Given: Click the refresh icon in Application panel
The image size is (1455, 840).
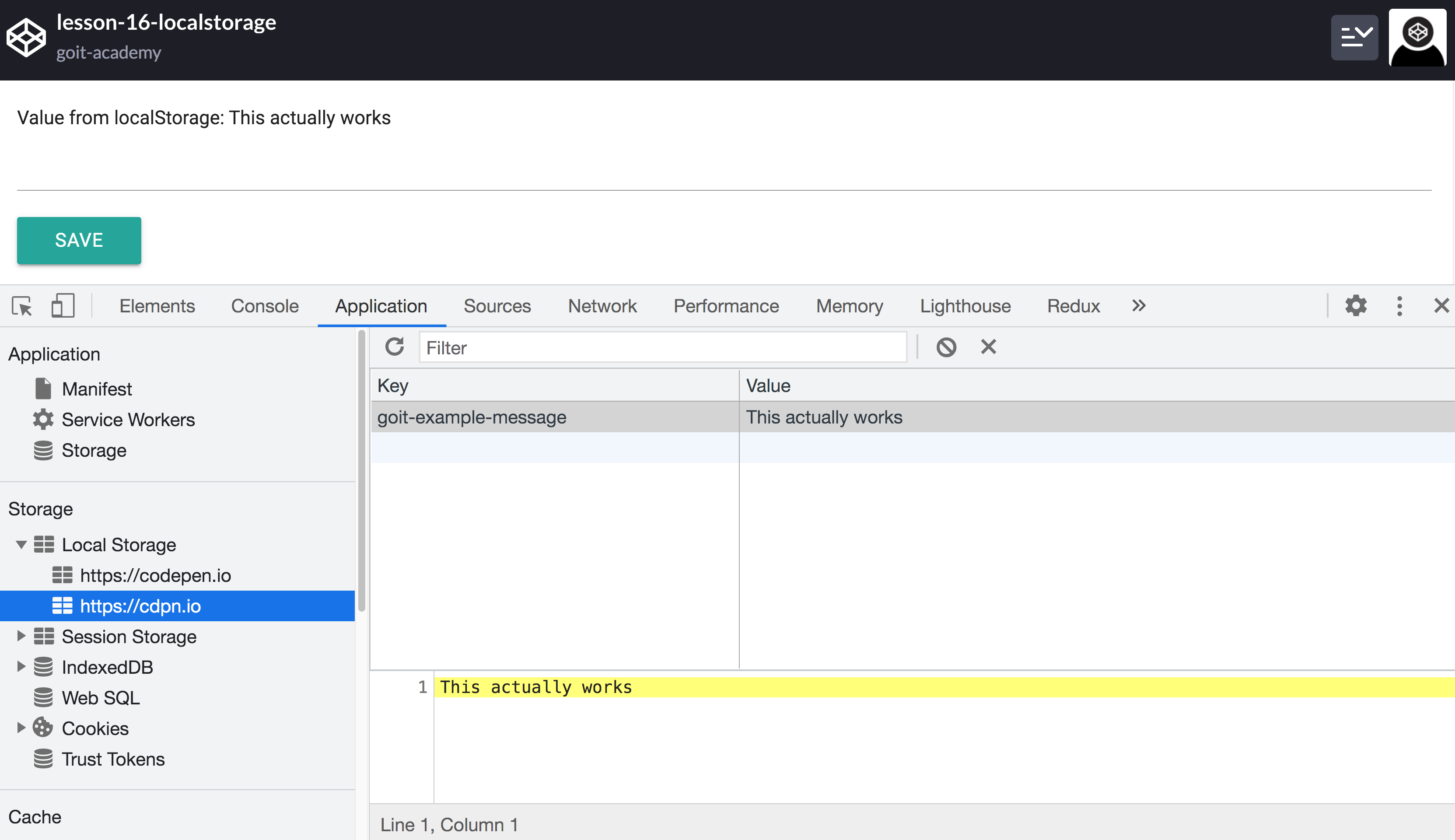Looking at the screenshot, I should [396, 347].
